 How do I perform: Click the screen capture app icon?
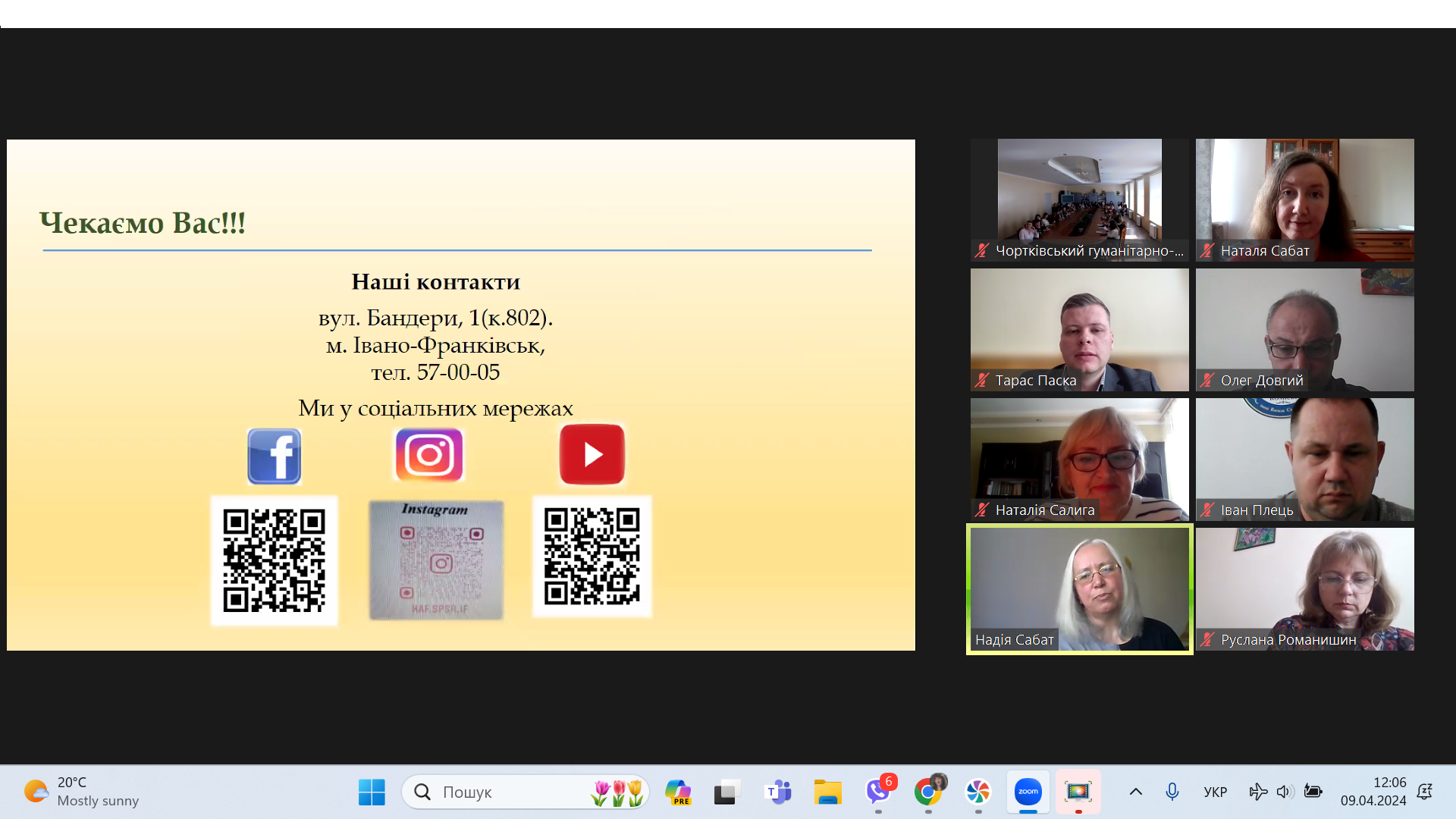pyautogui.click(x=1078, y=792)
